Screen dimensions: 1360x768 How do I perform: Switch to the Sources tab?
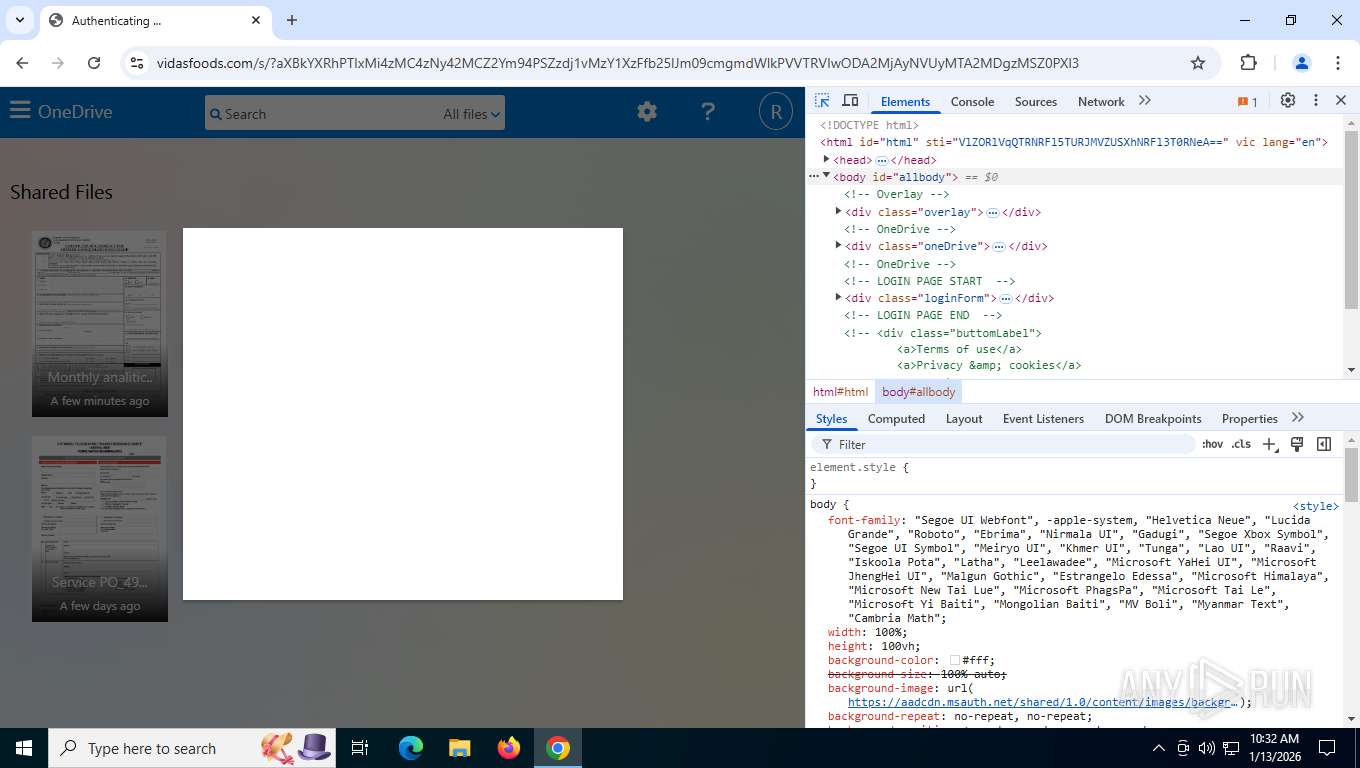[x=1036, y=102]
